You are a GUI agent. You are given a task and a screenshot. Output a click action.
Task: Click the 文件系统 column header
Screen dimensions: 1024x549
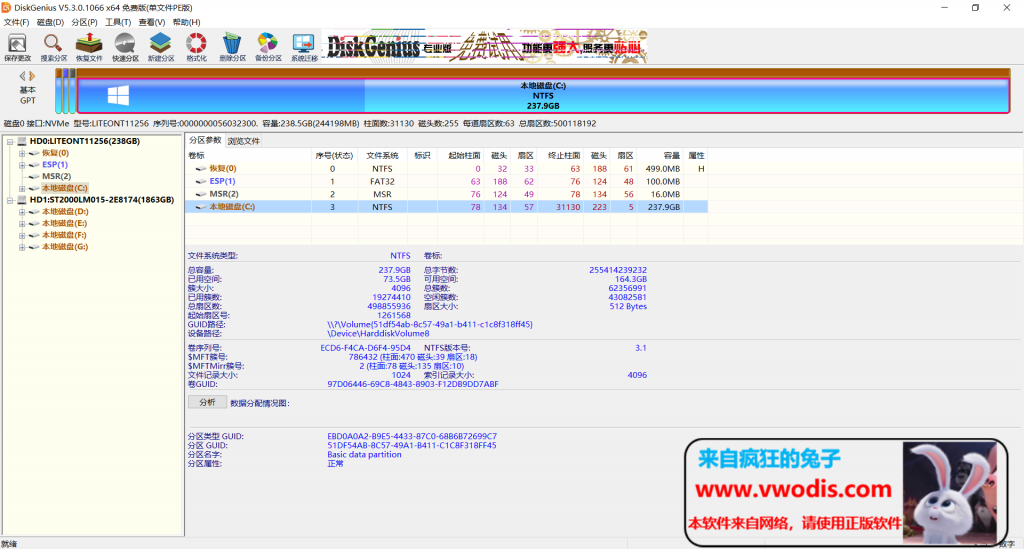383,155
